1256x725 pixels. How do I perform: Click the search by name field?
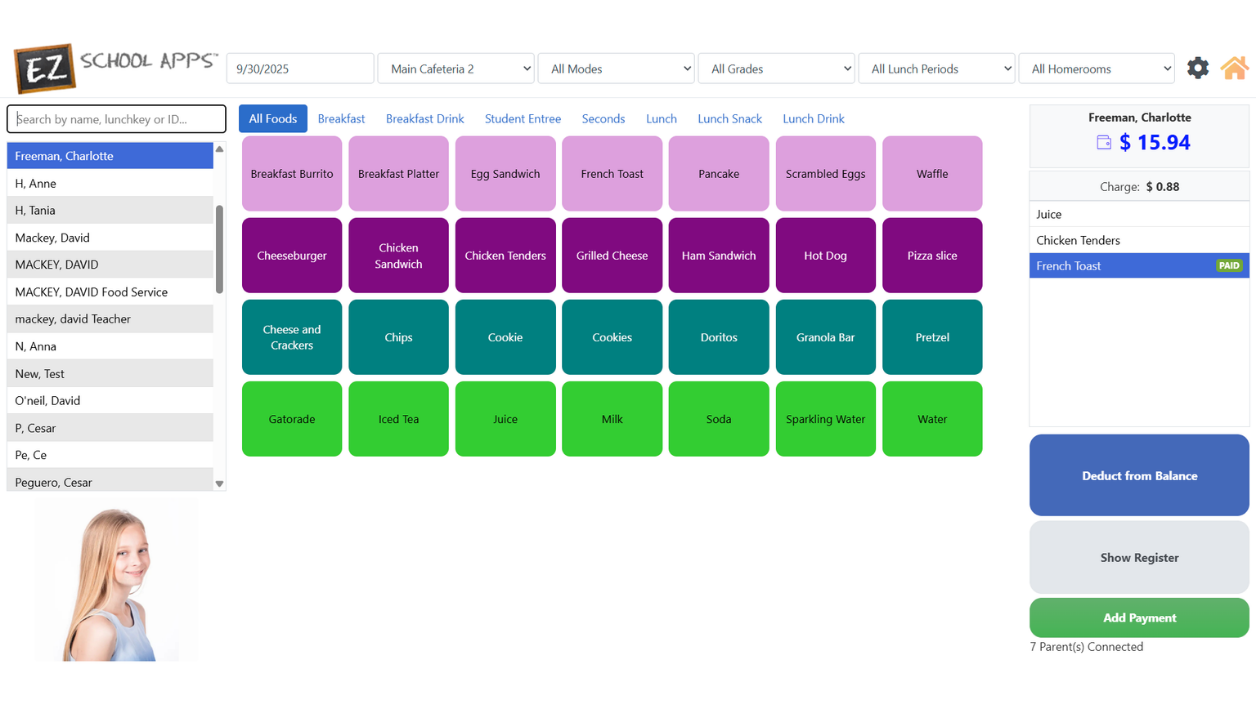[116, 118]
